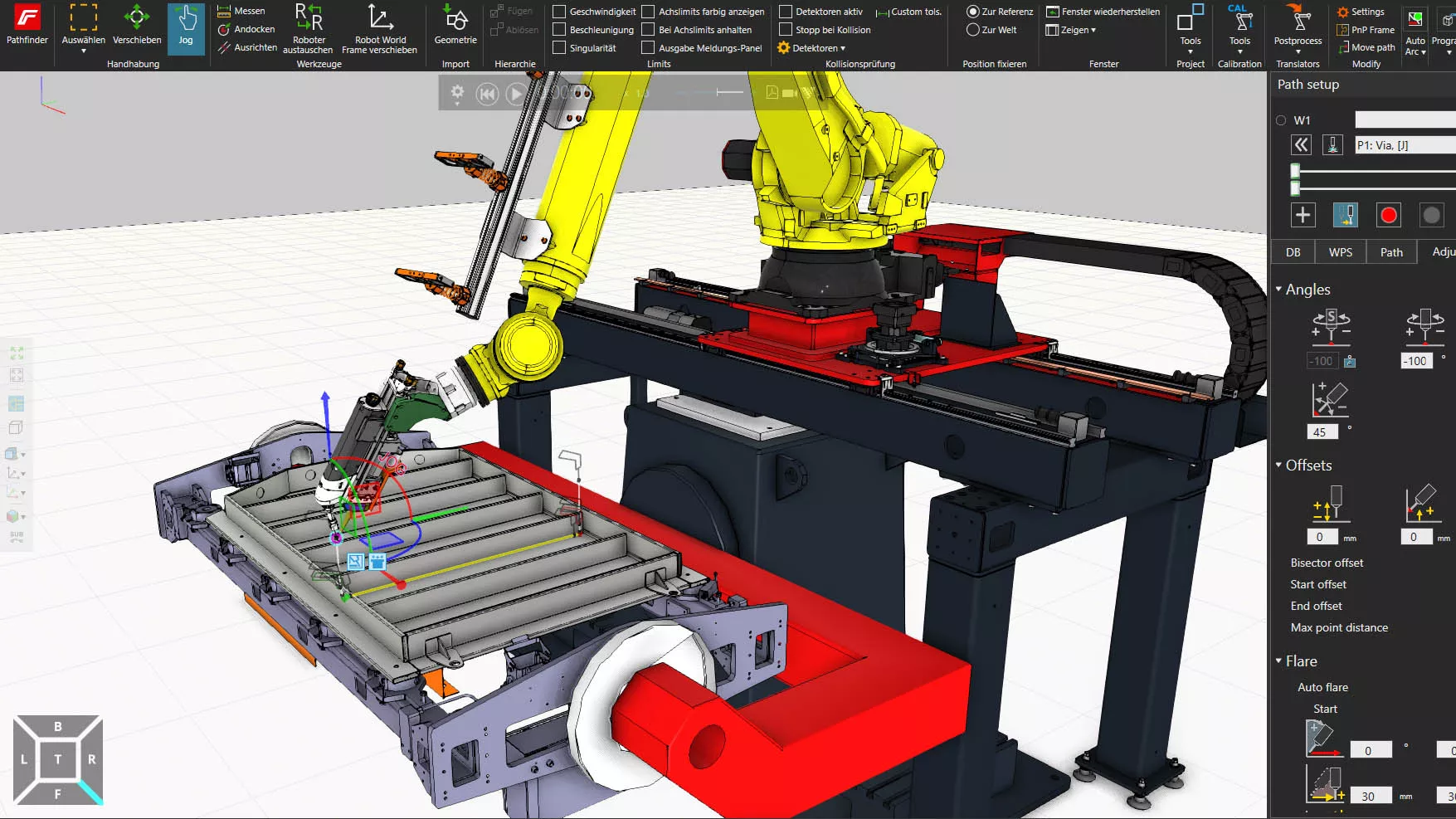
Task: Expand the Detektoren dropdown menu
Action: coord(811,48)
